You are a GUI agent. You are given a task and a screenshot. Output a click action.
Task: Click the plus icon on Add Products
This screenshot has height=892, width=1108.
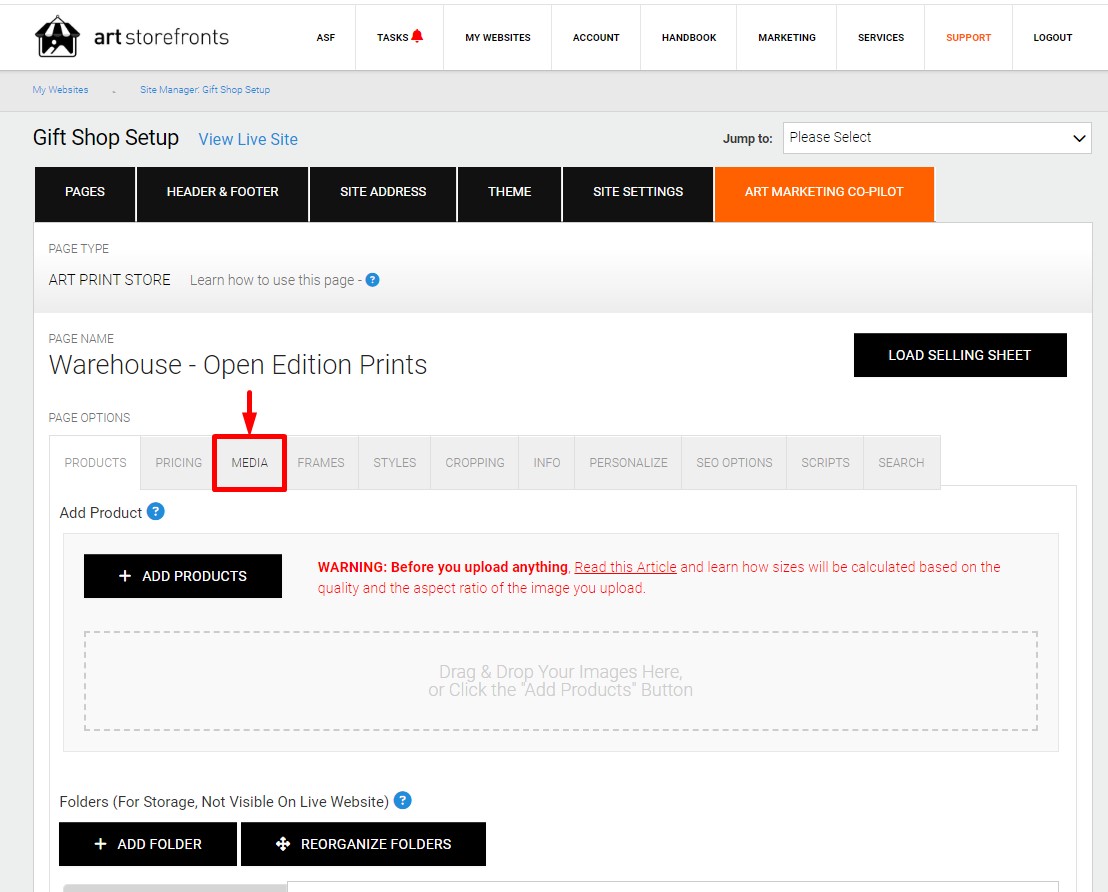coord(125,576)
